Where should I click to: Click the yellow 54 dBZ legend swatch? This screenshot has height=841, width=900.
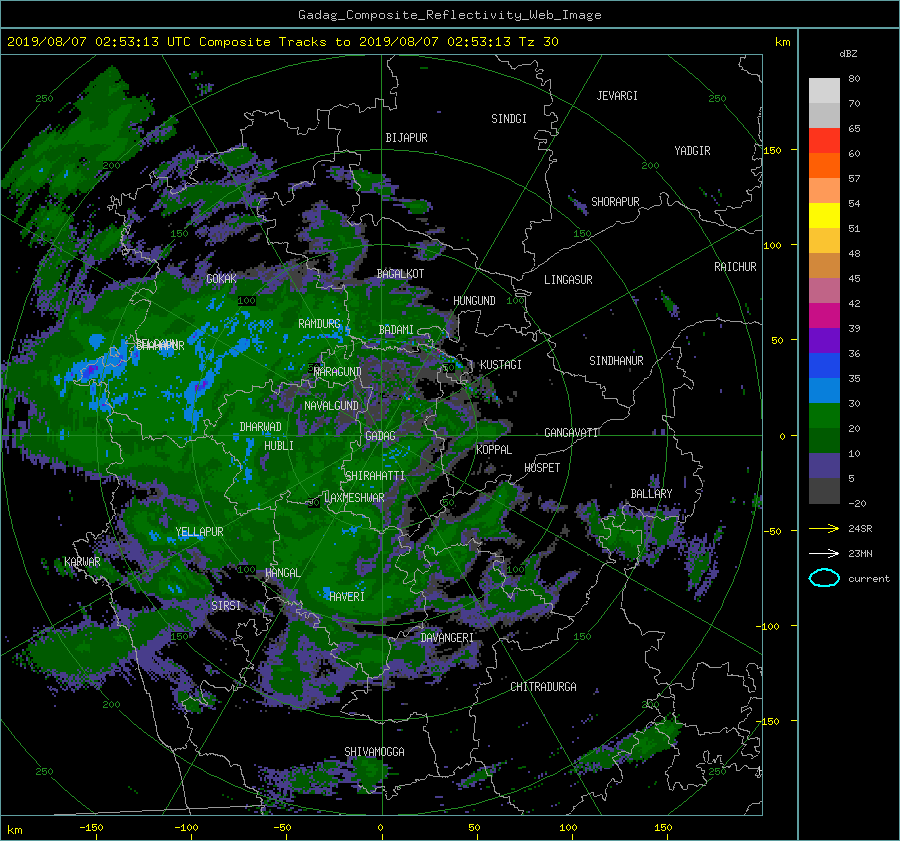pyautogui.click(x=824, y=215)
